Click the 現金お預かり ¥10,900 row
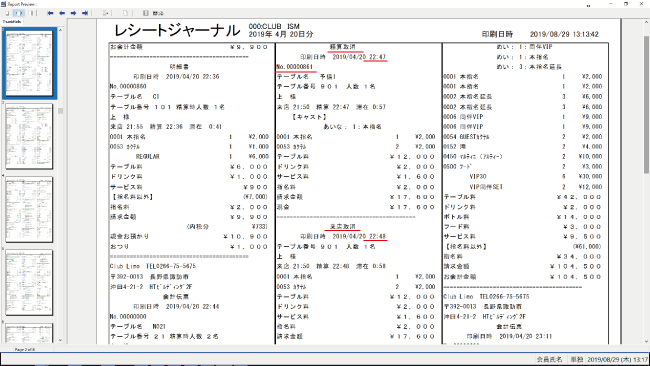This screenshot has height=366, width=650. [189, 236]
